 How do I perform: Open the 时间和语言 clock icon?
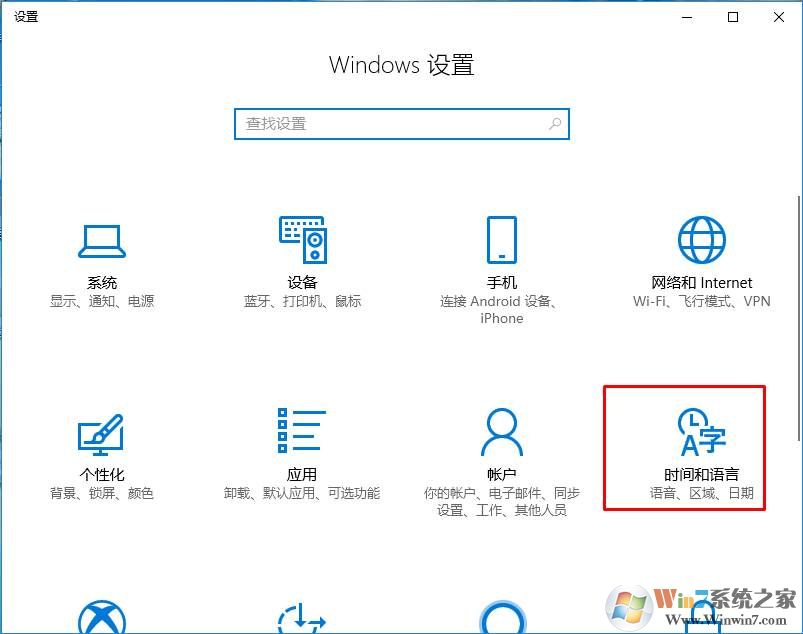click(x=702, y=432)
